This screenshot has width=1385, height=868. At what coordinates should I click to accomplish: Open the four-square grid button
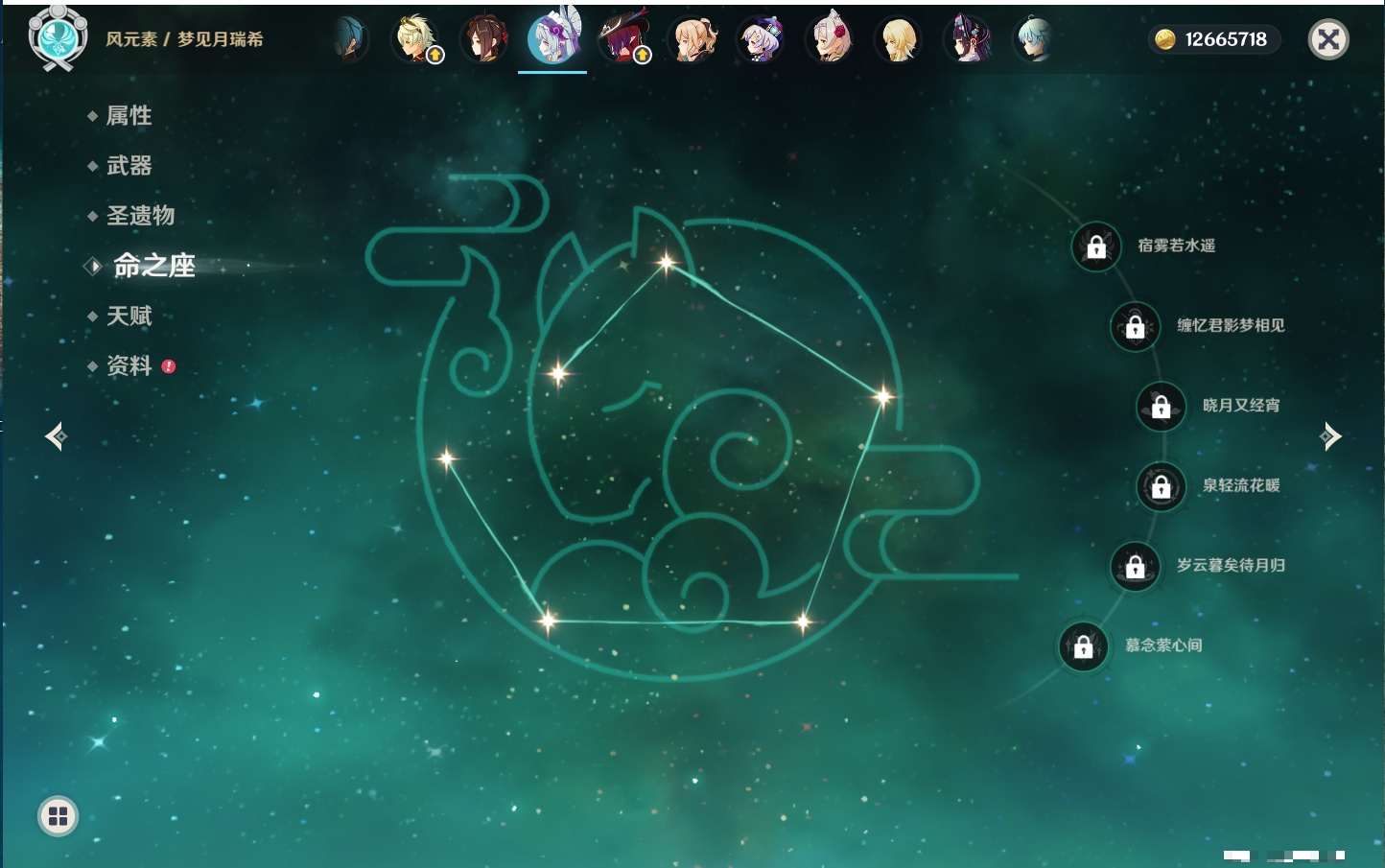click(58, 816)
